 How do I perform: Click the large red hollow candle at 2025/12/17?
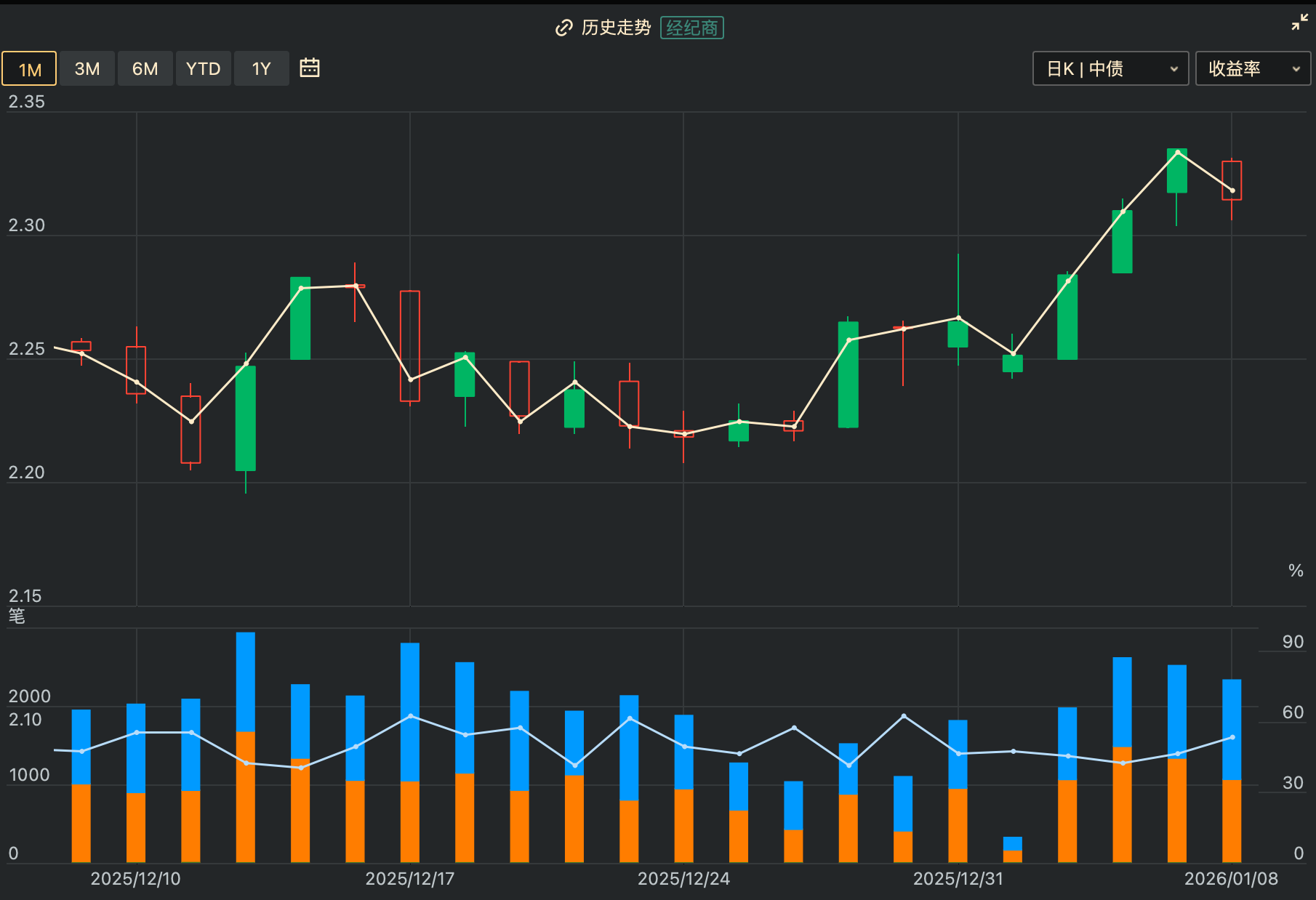[x=410, y=346]
